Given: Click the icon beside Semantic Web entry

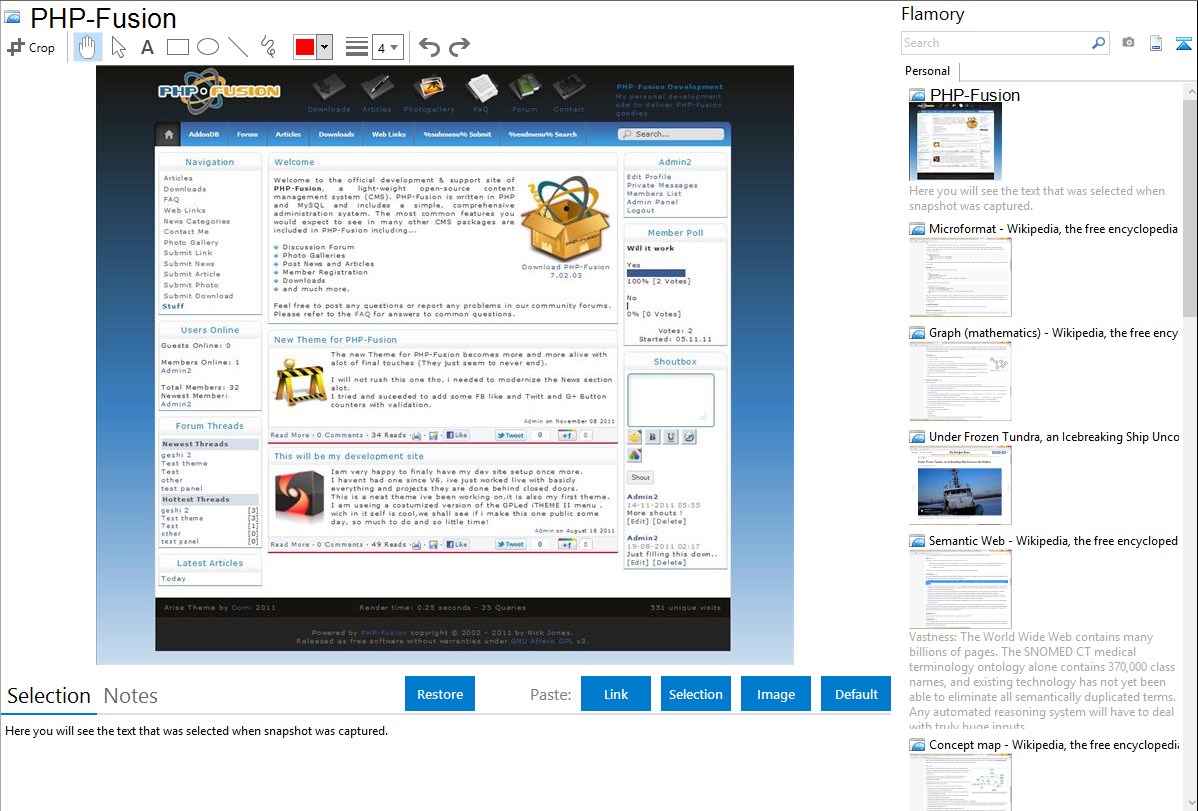Looking at the screenshot, I should click(917, 541).
